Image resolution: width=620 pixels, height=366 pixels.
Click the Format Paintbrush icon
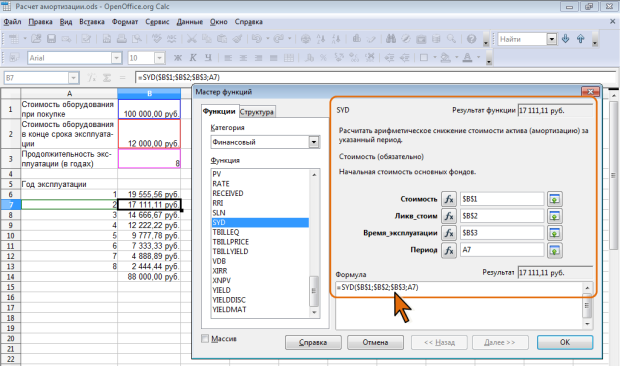[237, 39]
